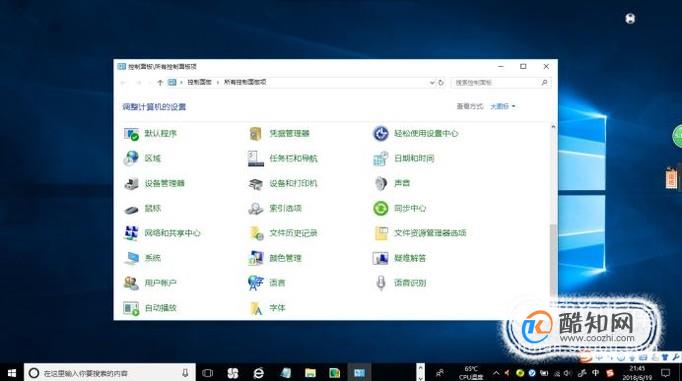Image resolution: width=682 pixels, height=381 pixels.
Task: Click the Control Panel taskbar button
Action: point(359,373)
